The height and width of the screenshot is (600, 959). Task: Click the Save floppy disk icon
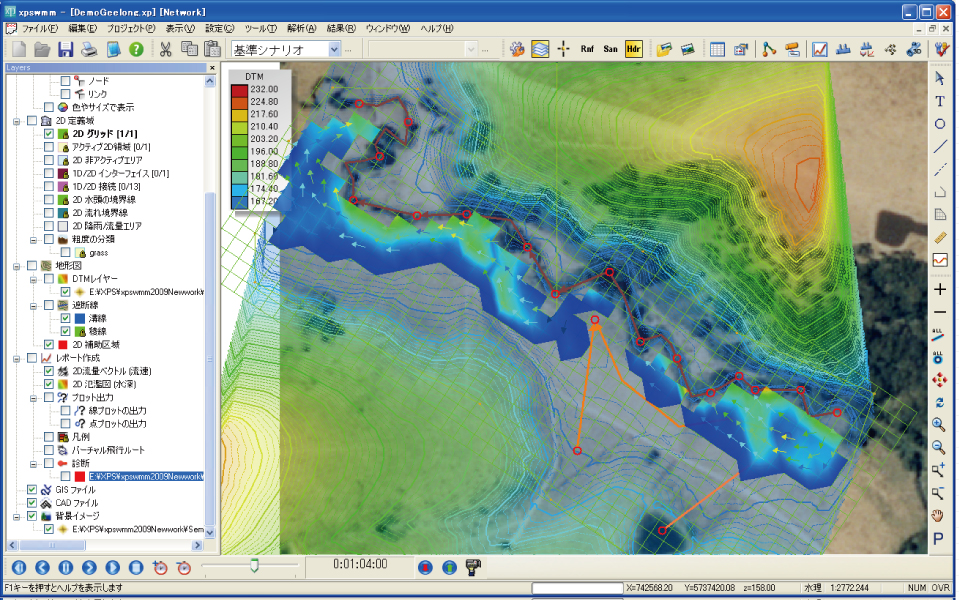click(x=65, y=48)
